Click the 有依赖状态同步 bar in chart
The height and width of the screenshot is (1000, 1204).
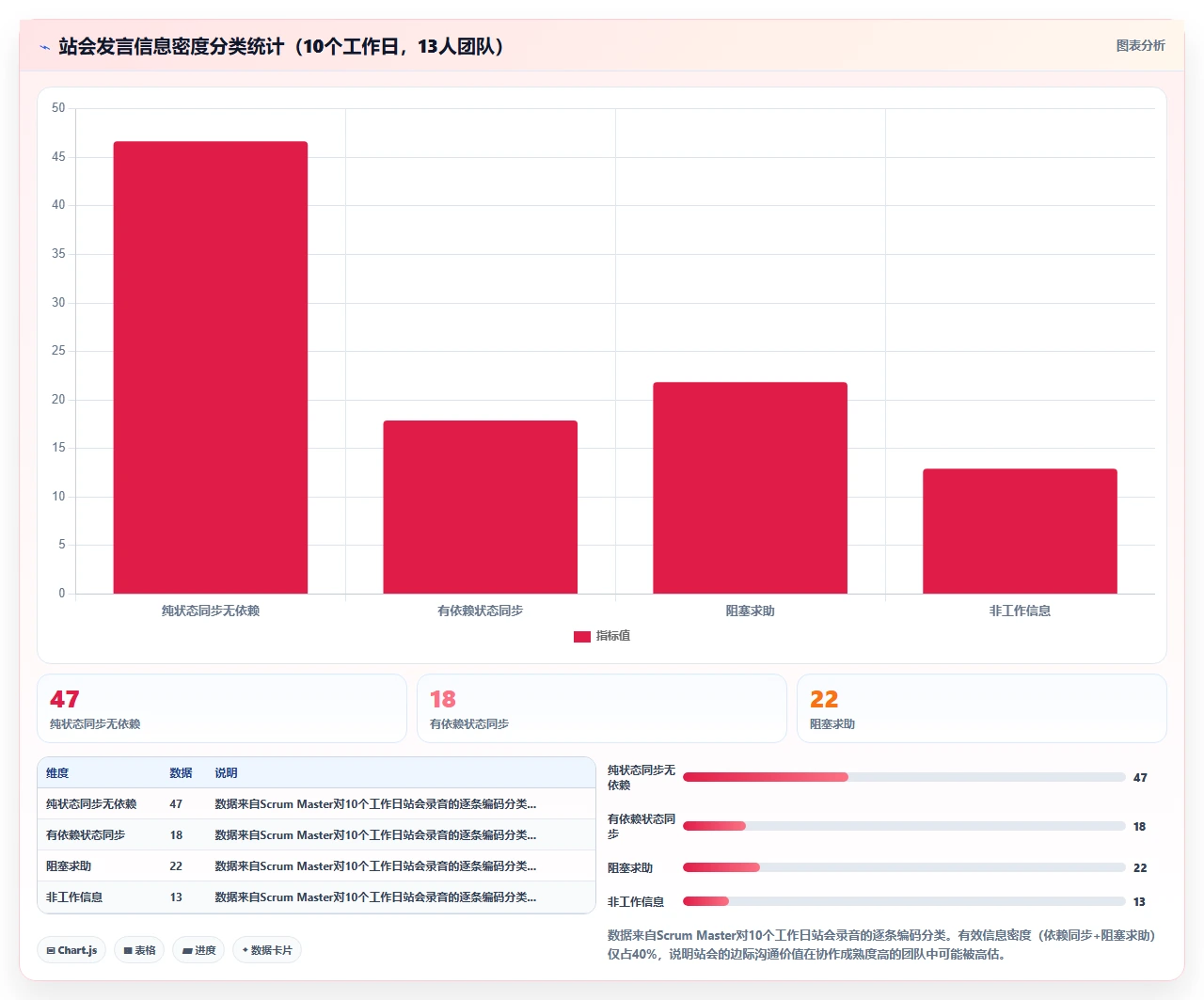pyautogui.click(x=481, y=507)
